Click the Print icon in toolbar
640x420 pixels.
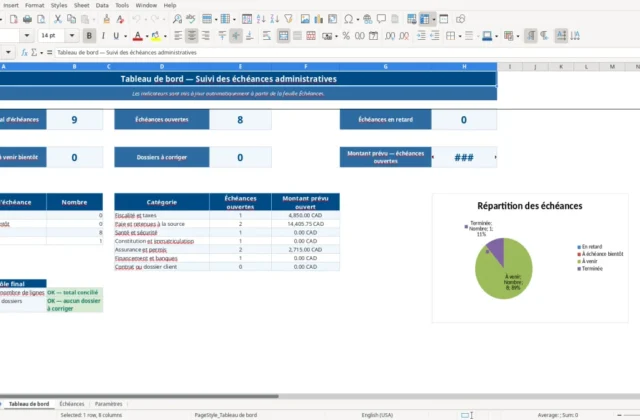pyautogui.click(x=27, y=19)
